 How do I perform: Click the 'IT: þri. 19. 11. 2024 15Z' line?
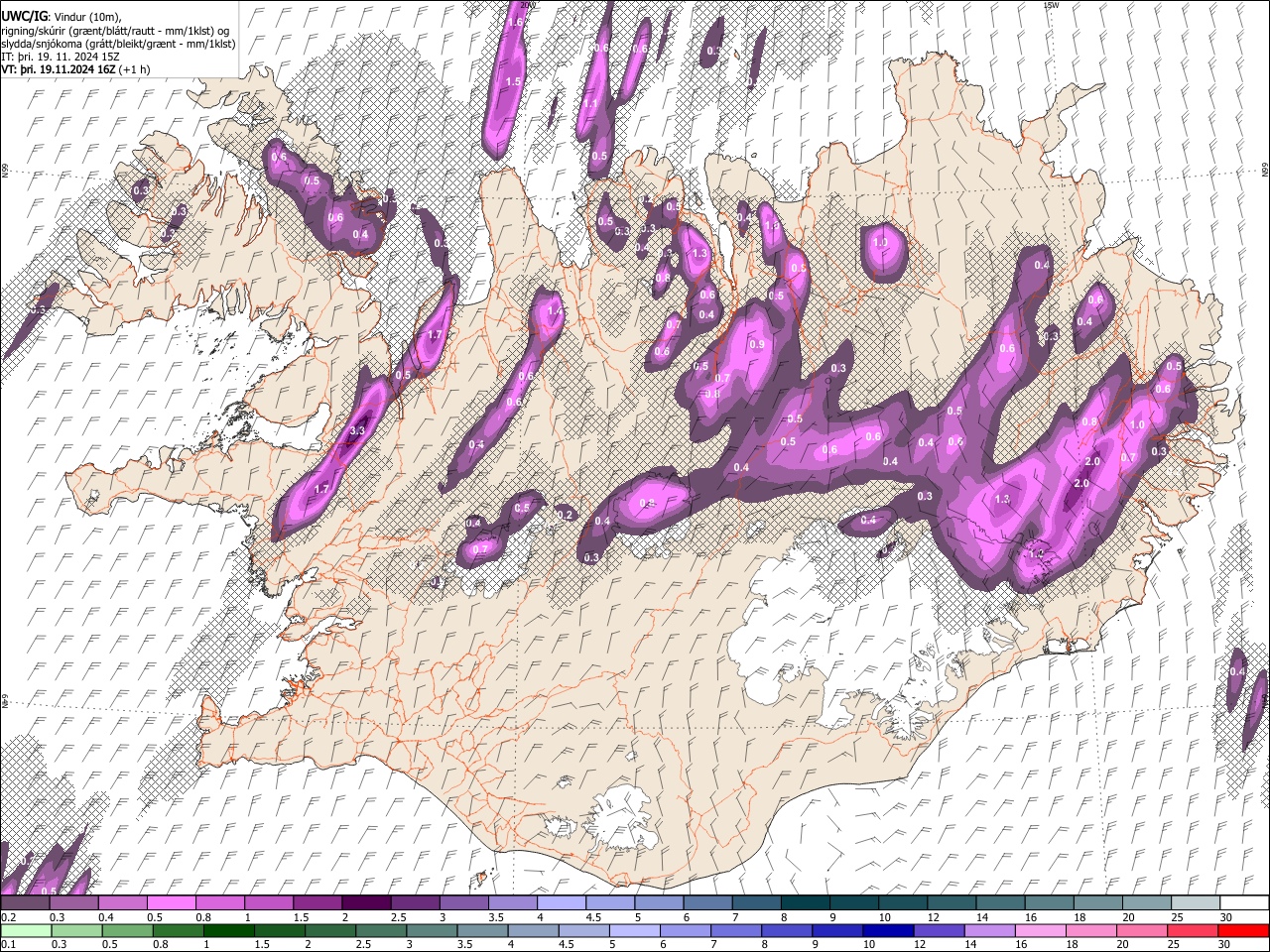60,57
